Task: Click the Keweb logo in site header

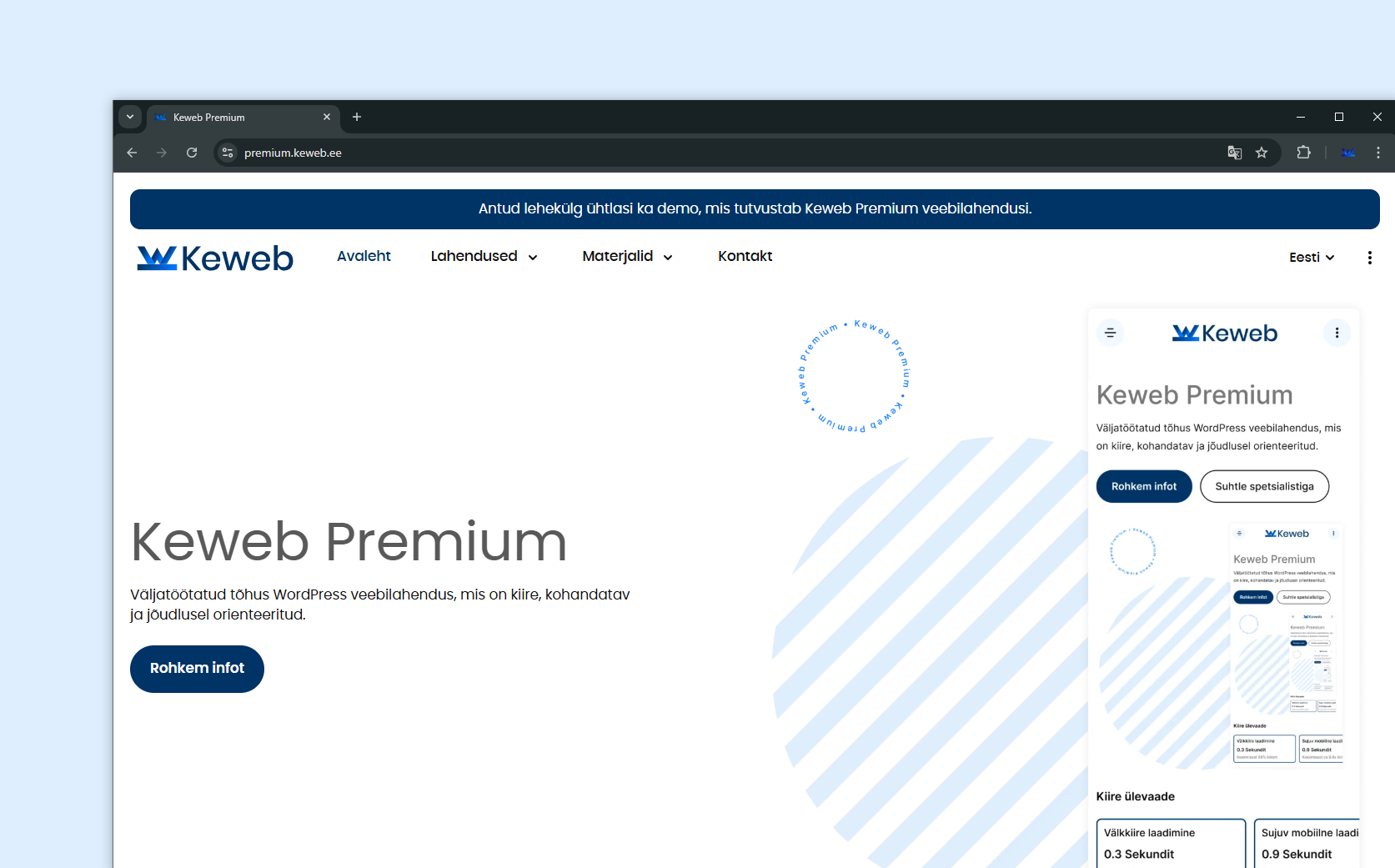Action: tap(215, 258)
